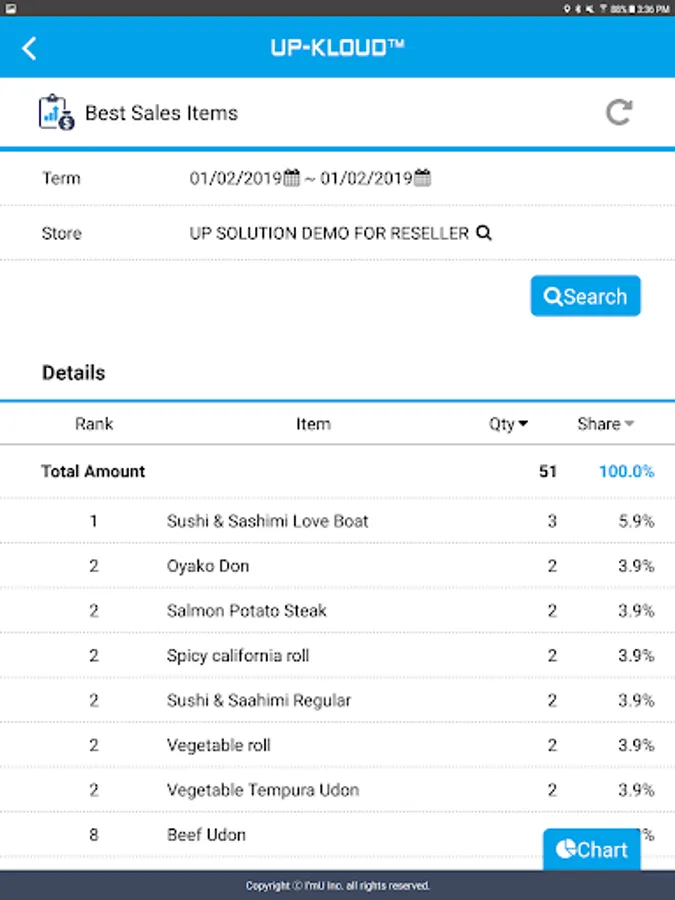
Task: Click the store lookup magnifier icon
Action: click(x=484, y=233)
